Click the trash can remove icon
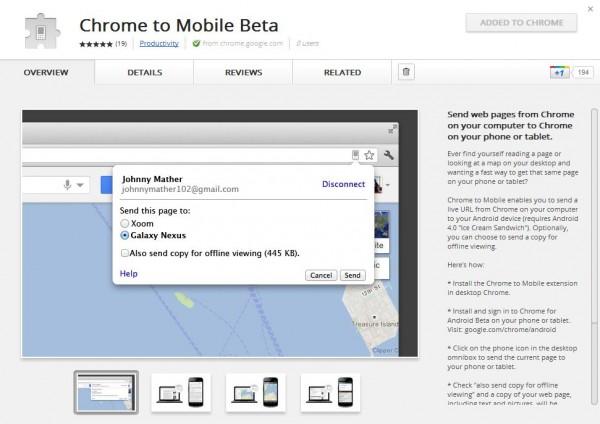The image size is (600, 424). tap(406, 72)
